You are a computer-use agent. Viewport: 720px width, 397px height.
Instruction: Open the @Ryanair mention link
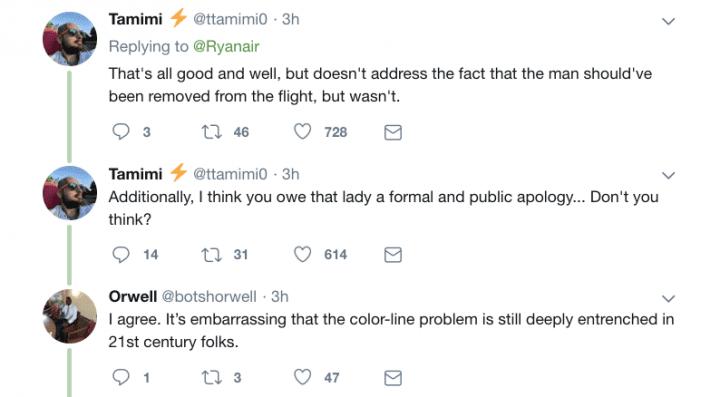[x=226, y=46]
